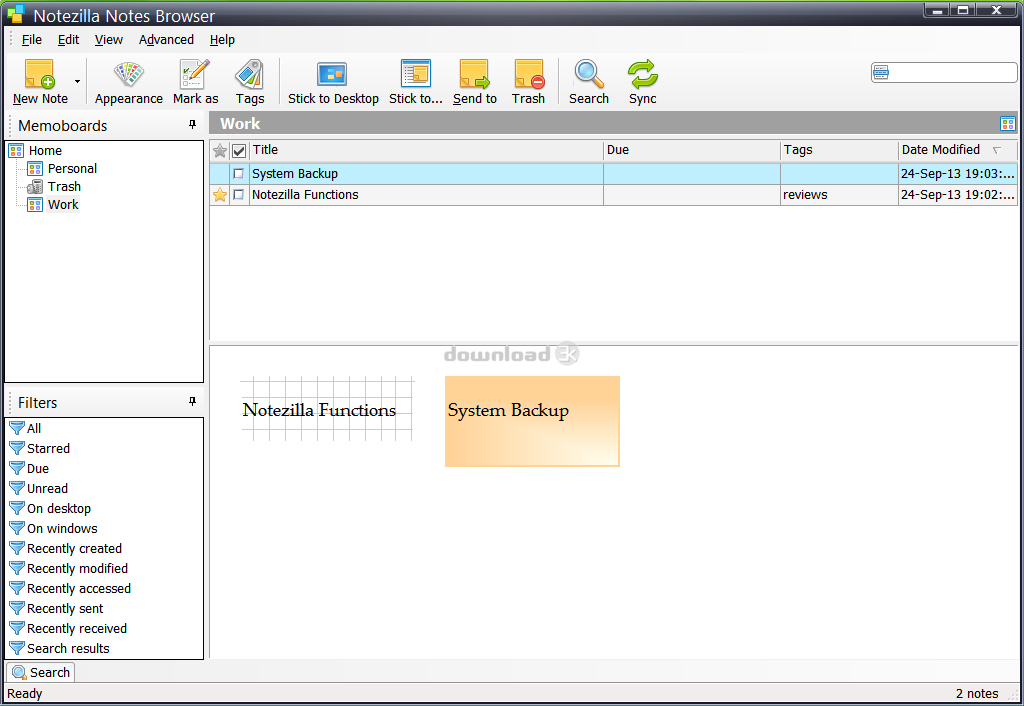The width and height of the screenshot is (1024, 706).
Task: Click the System Backup date modified cell
Action: point(957,174)
